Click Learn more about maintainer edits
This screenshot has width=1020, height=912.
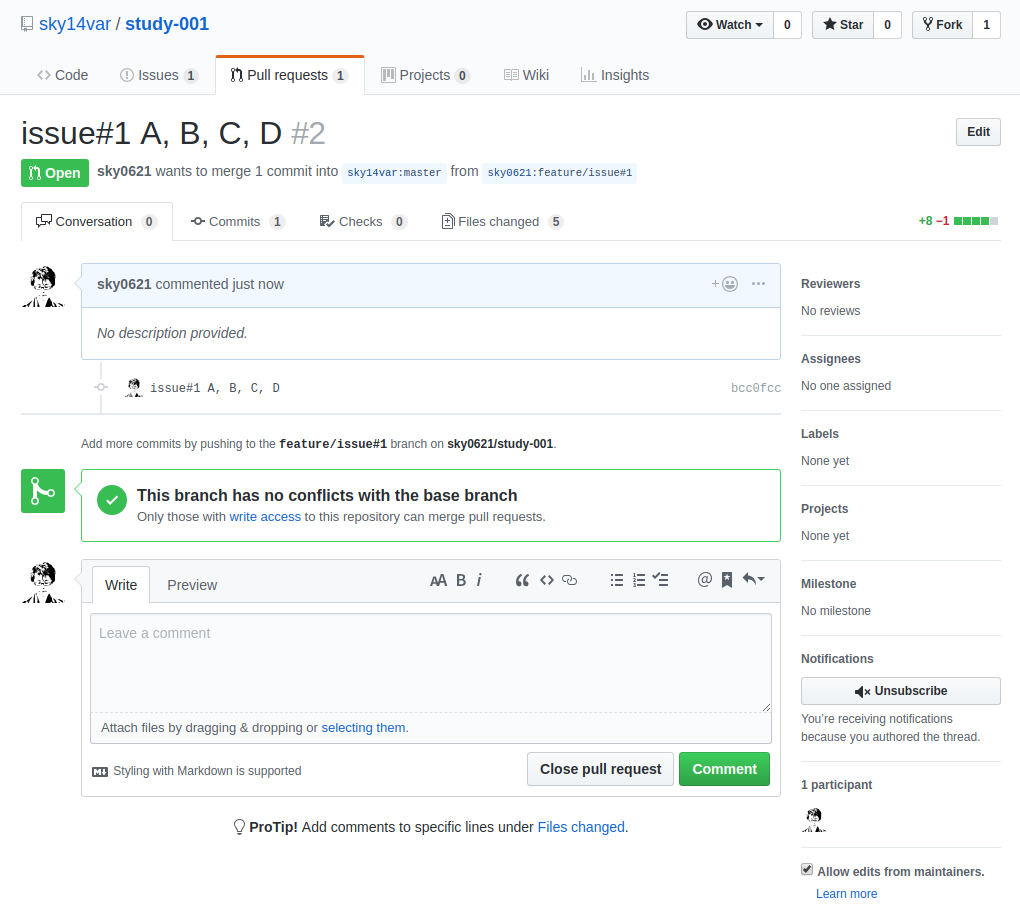(846, 894)
